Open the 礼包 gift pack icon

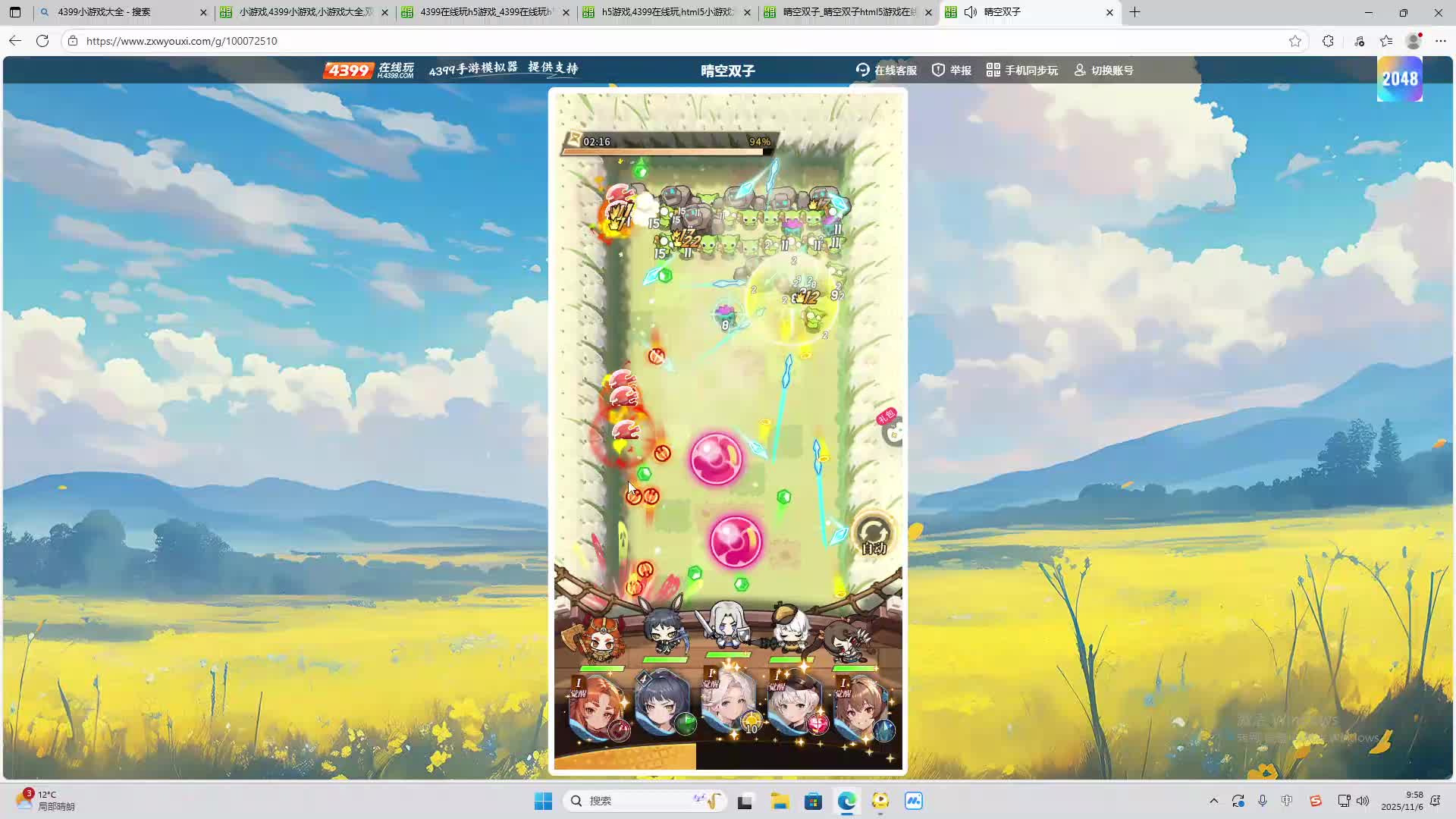tap(891, 428)
